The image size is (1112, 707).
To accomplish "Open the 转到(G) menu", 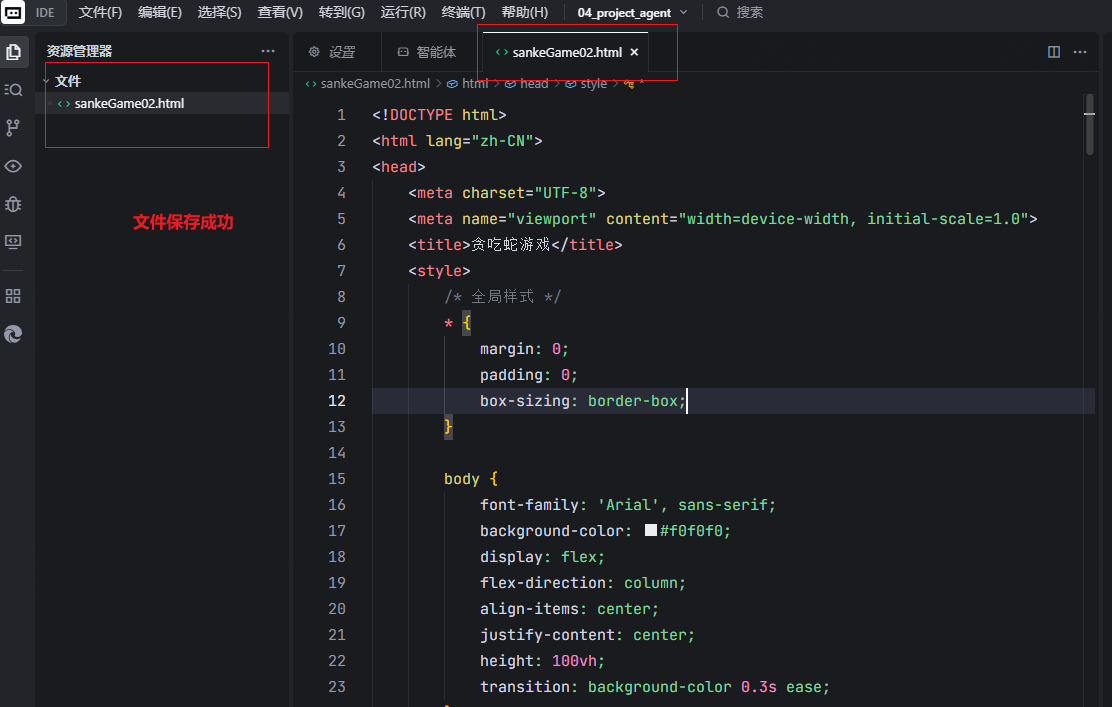I will [x=342, y=12].
